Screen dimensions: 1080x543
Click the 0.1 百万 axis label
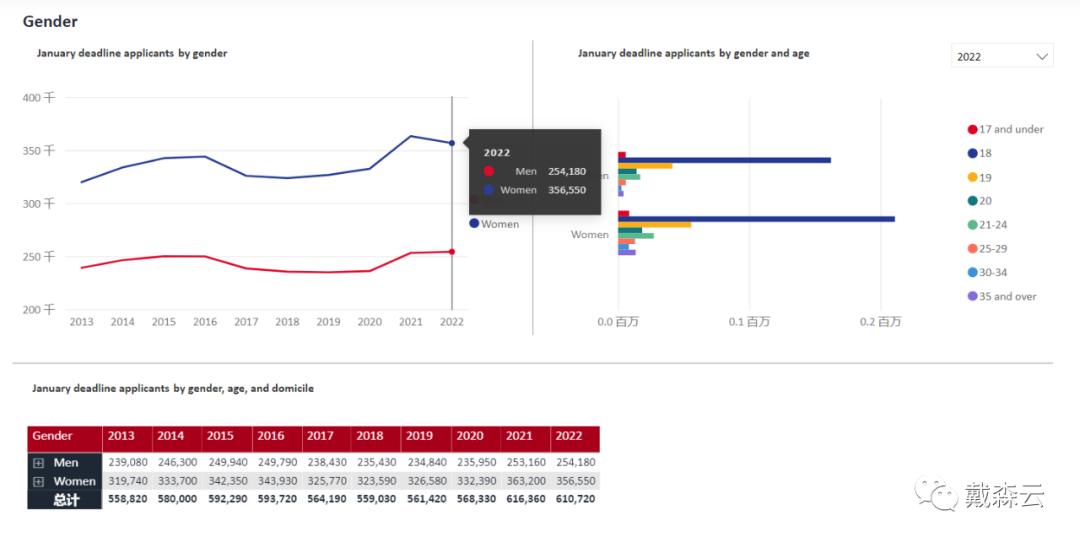pos(749,322)
